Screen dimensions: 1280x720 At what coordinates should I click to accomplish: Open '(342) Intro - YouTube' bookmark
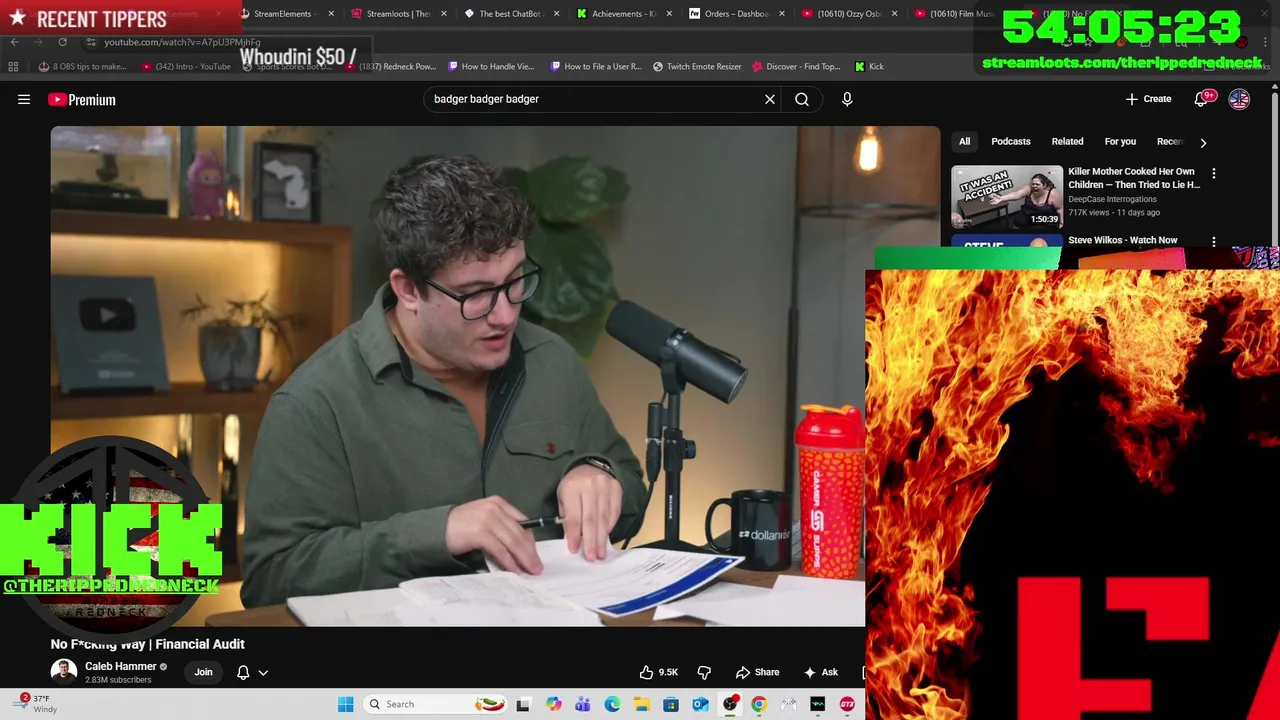coord(186,66)
